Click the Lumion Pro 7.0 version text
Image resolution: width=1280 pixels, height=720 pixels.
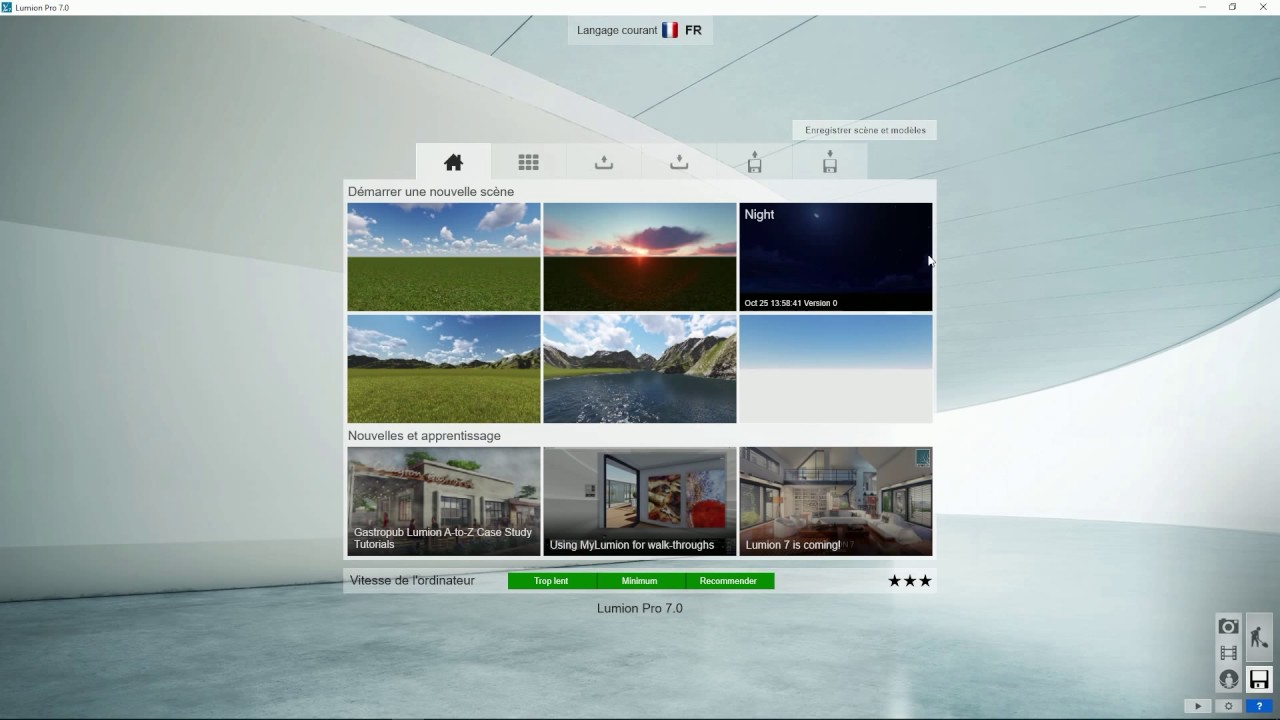640,608
